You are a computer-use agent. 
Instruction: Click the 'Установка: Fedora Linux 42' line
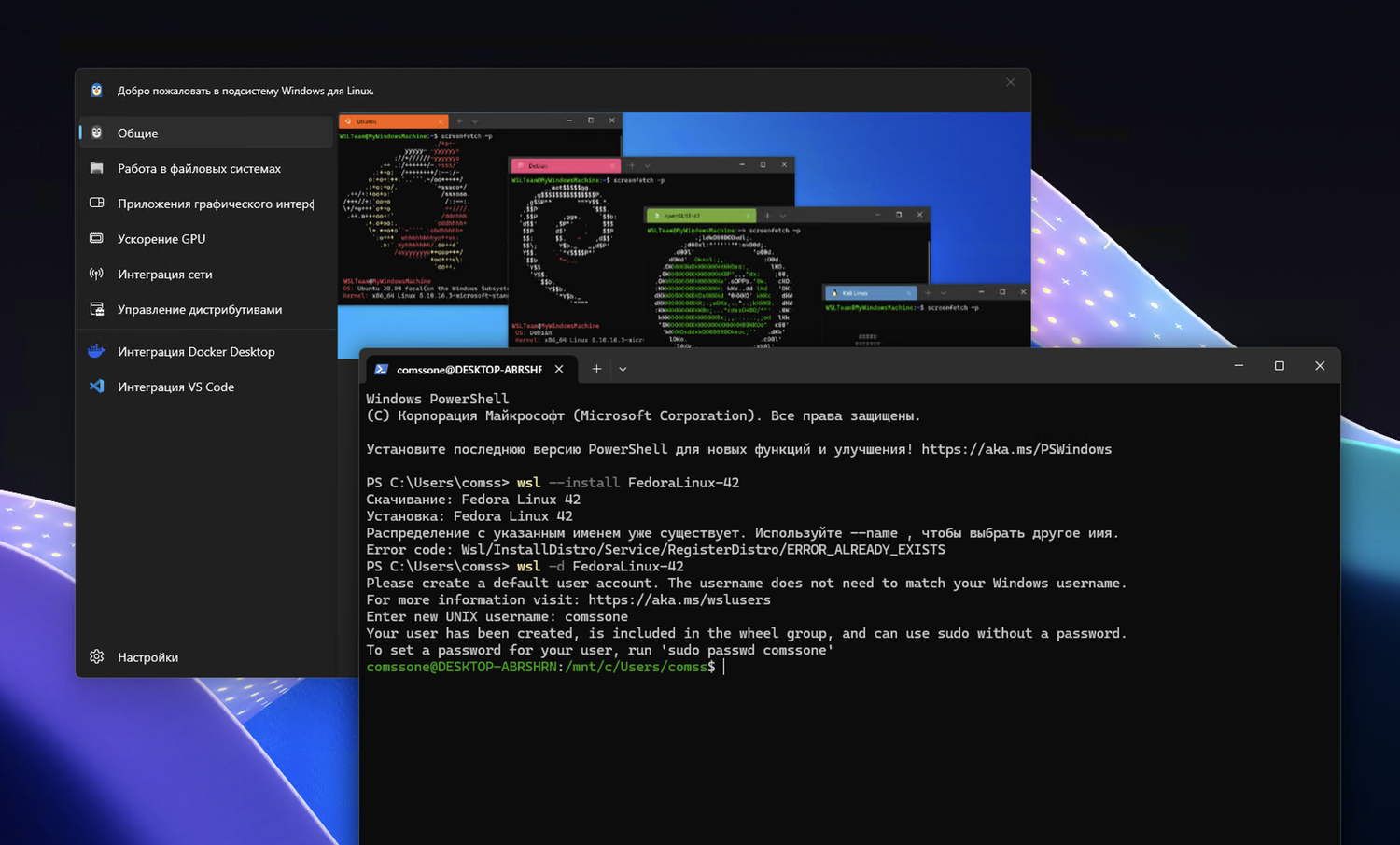pos(469,516)
